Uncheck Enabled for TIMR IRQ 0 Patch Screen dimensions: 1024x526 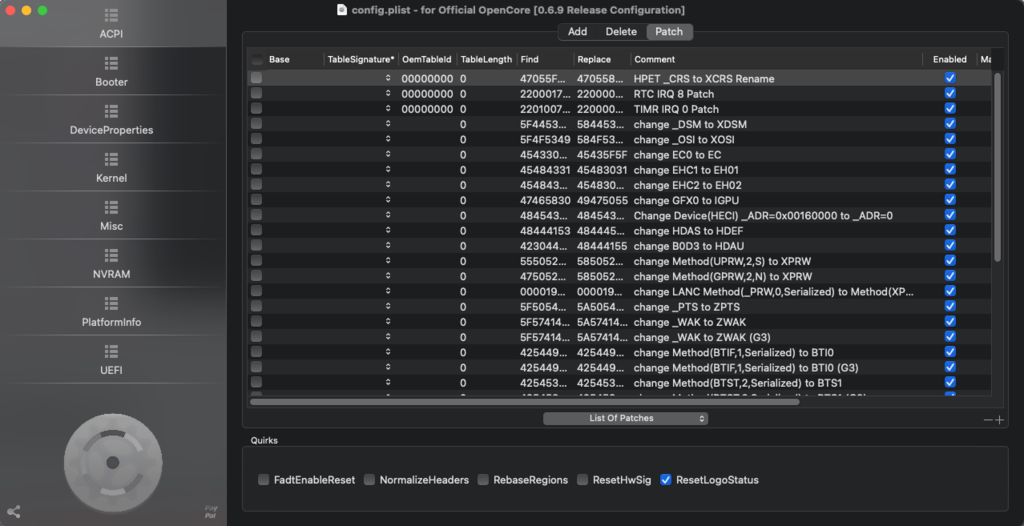[x=950, y=108]
